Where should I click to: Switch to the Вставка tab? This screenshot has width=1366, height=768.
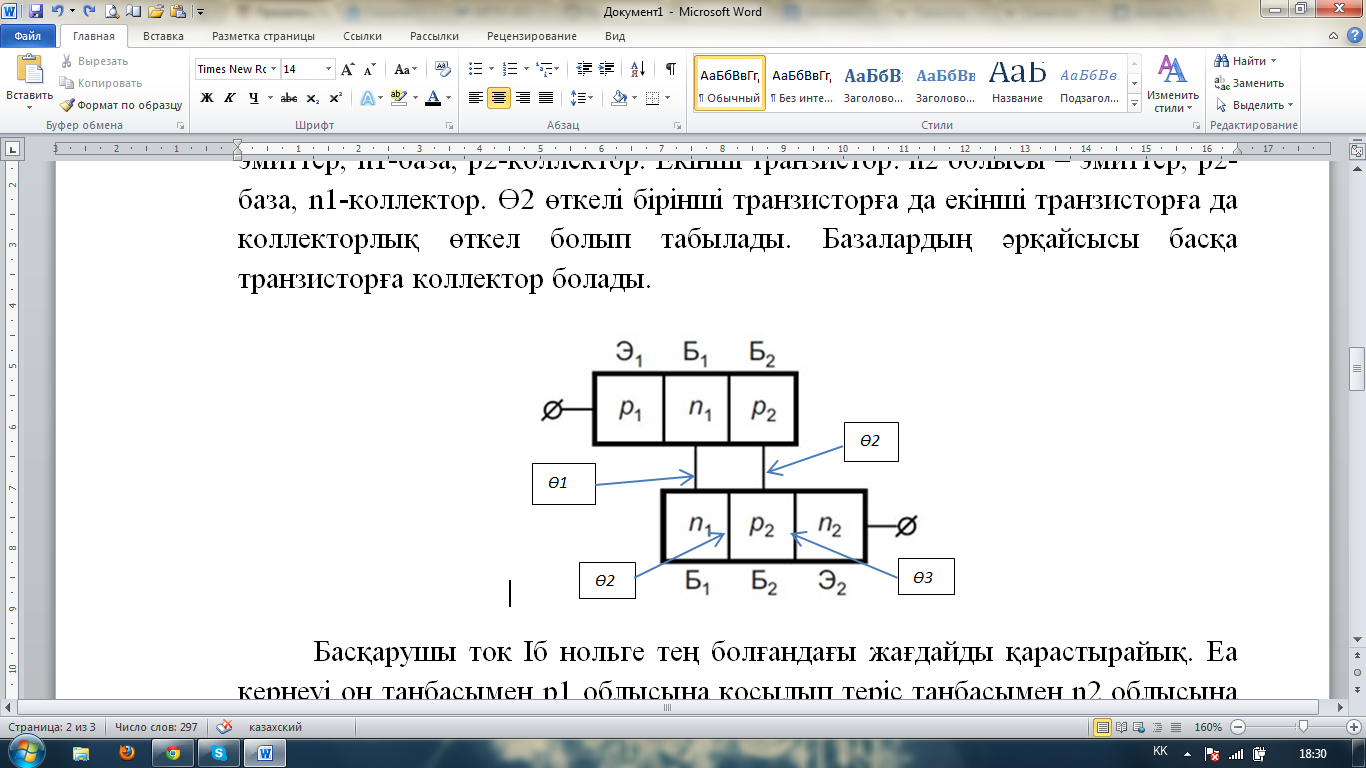pyautogui.click(x=163, y=36)
